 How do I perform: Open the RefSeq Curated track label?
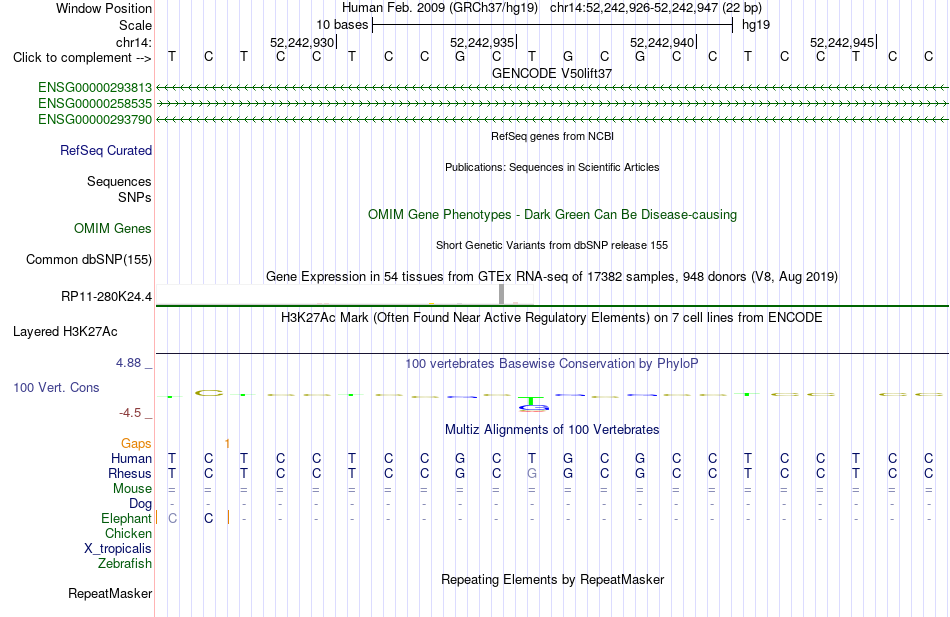click(x=105, y=150)
